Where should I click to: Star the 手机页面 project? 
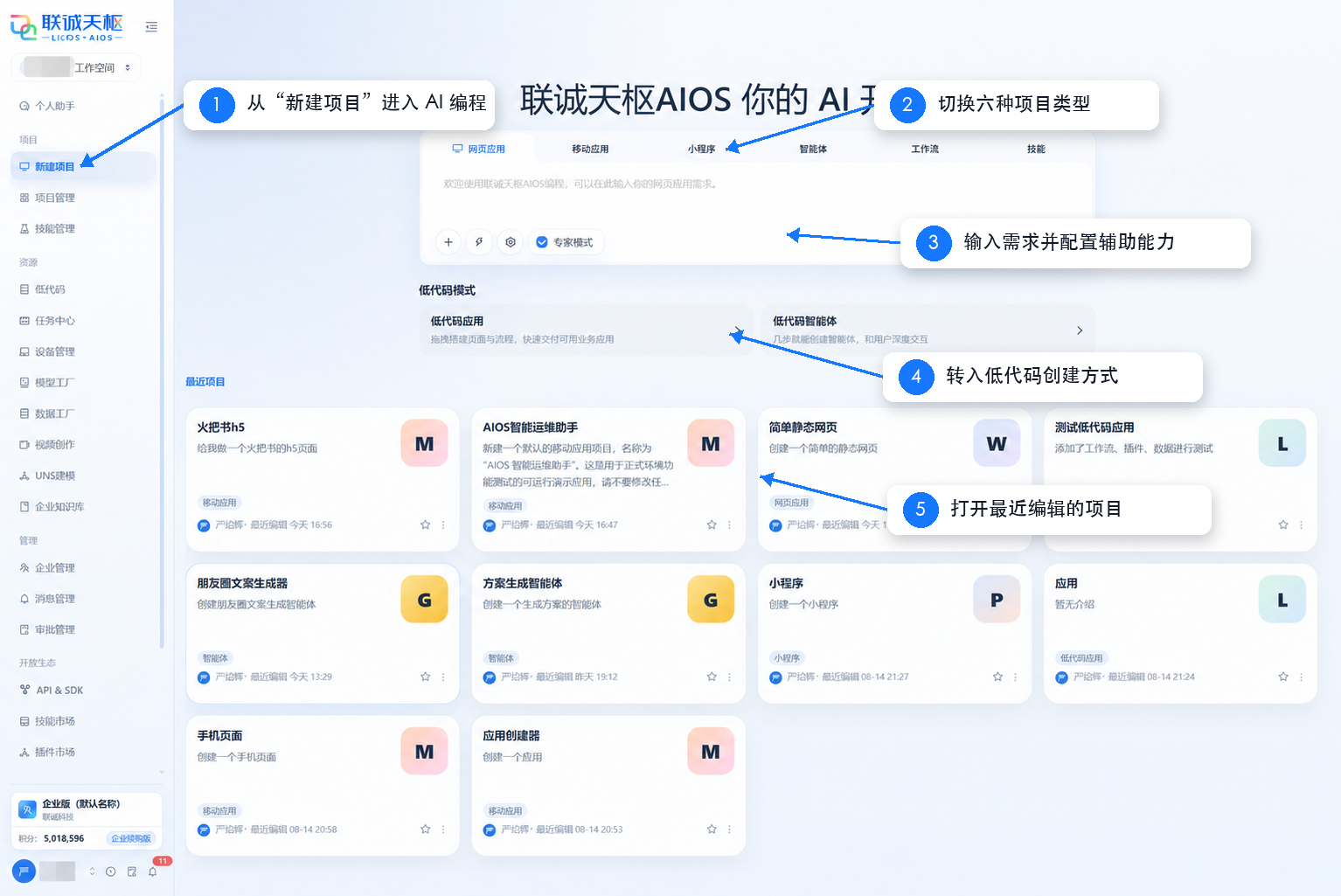(425, 829)
